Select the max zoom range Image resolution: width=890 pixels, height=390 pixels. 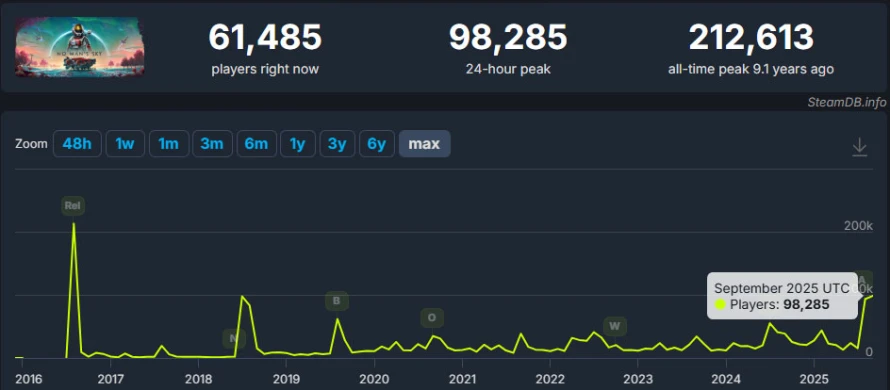click(425, 144)
